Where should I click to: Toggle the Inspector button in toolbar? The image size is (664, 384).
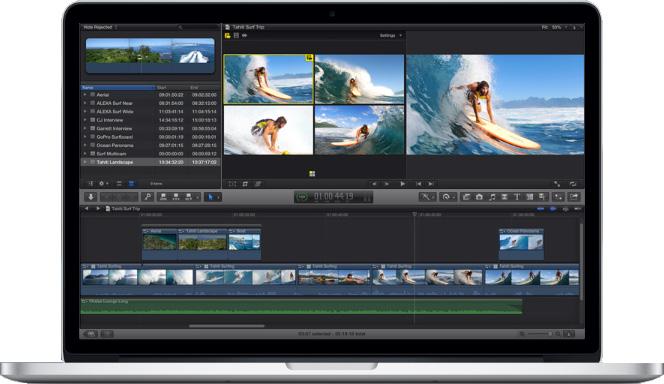pos(559,197)
